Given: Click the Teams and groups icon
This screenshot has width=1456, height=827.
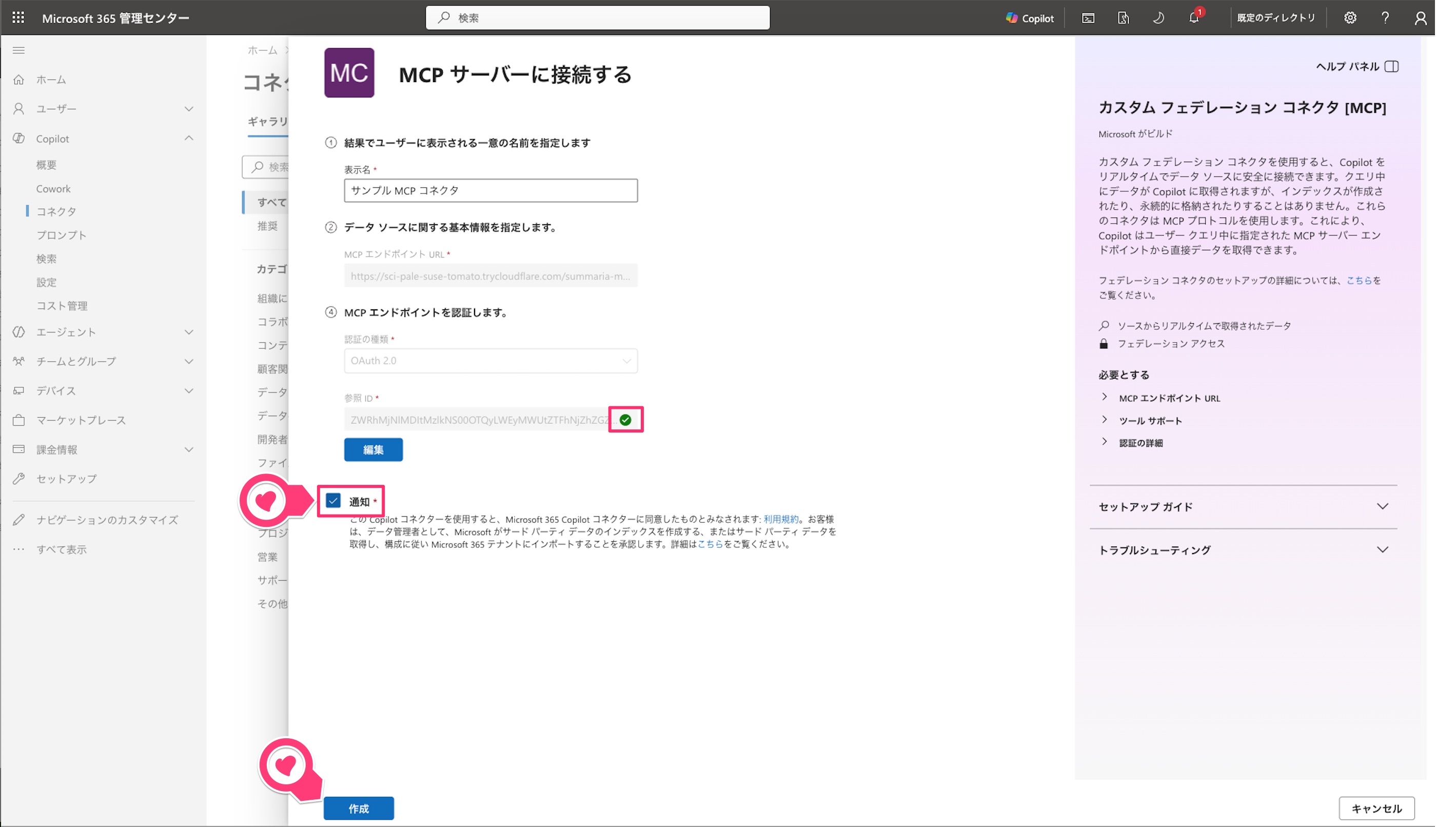Looking at the screenshot, I should (19, 361).
